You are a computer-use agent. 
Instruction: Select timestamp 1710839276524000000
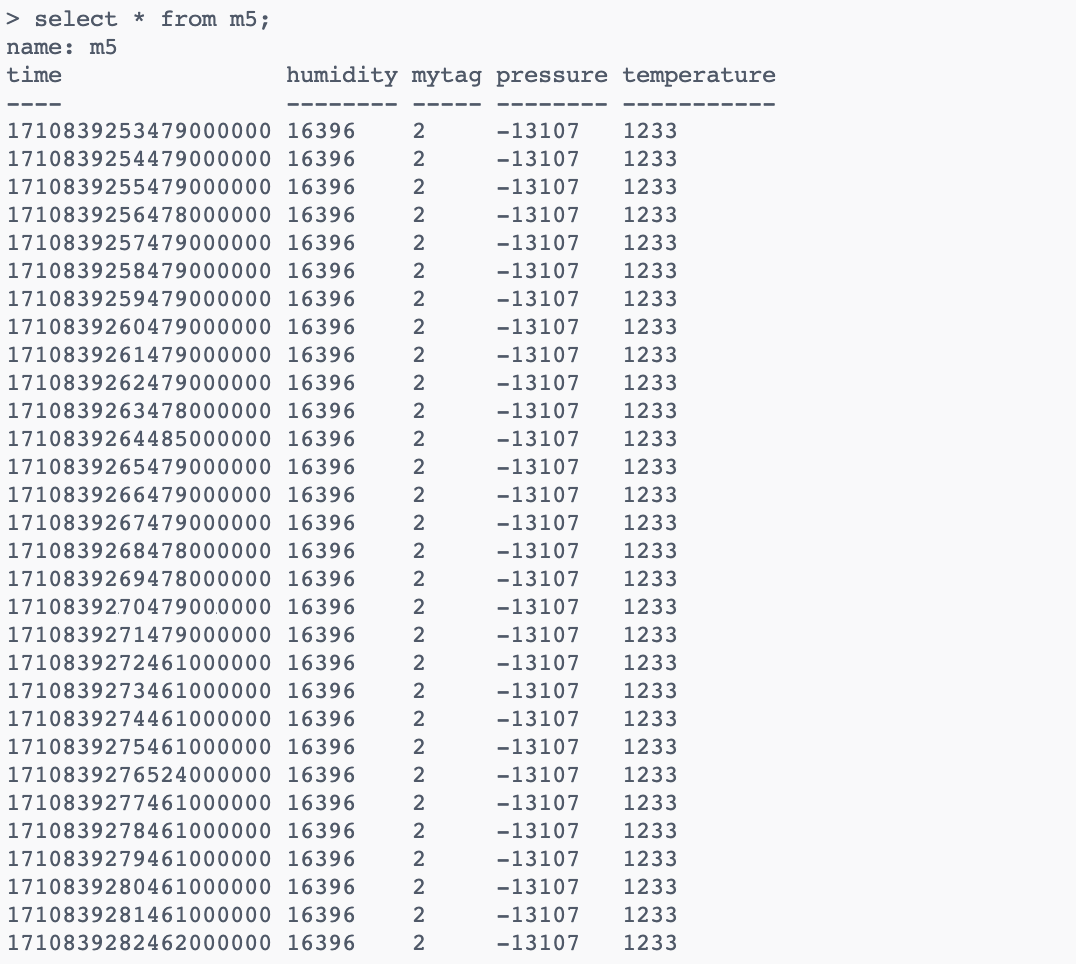pos(138,775)
